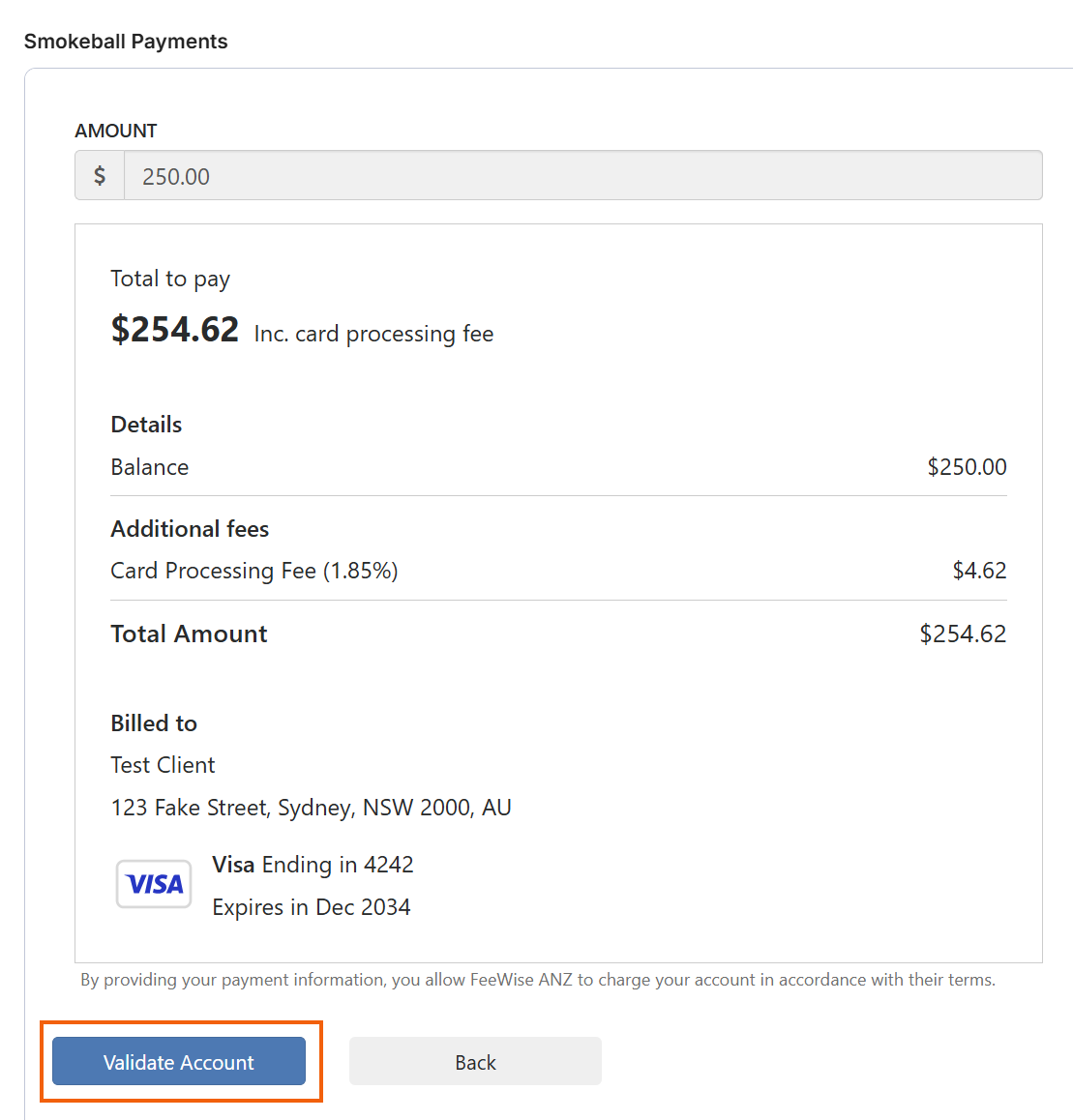Screen dimensions: 1073x1120
Task: Click the bold $254.62 total to pay
Action: coord(175,330)
